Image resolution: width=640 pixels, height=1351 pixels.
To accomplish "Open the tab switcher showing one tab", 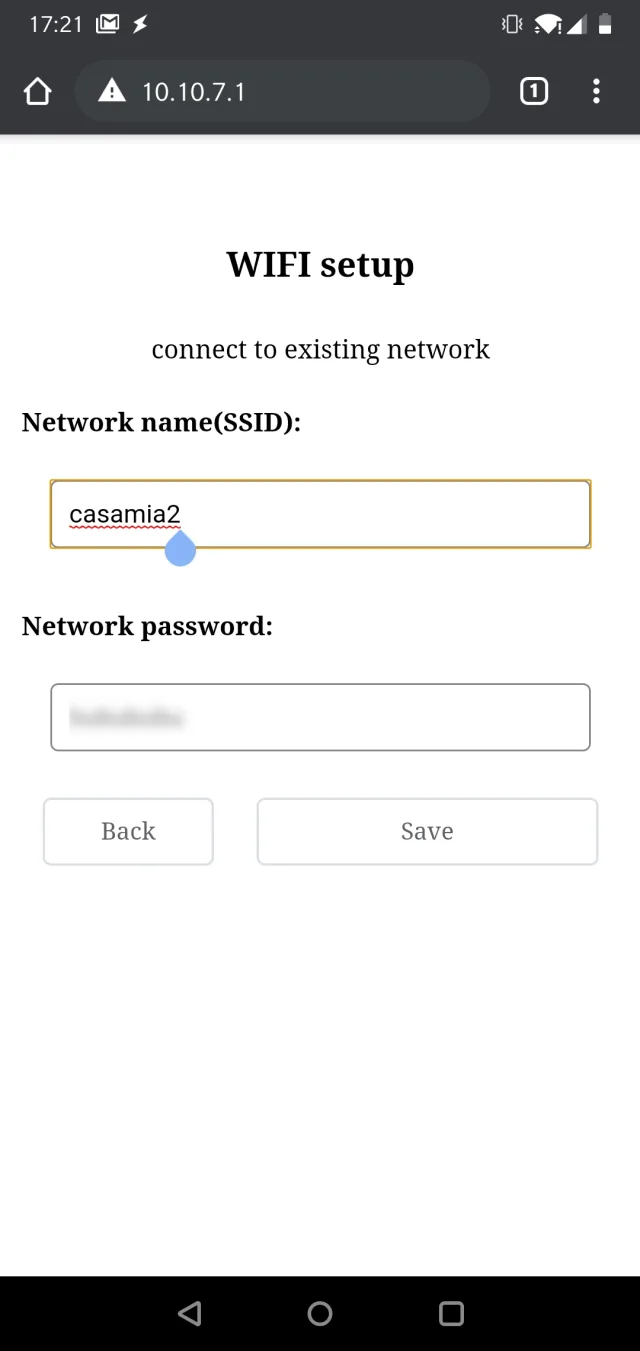I will pyautogui.click(x=533, y=91).
